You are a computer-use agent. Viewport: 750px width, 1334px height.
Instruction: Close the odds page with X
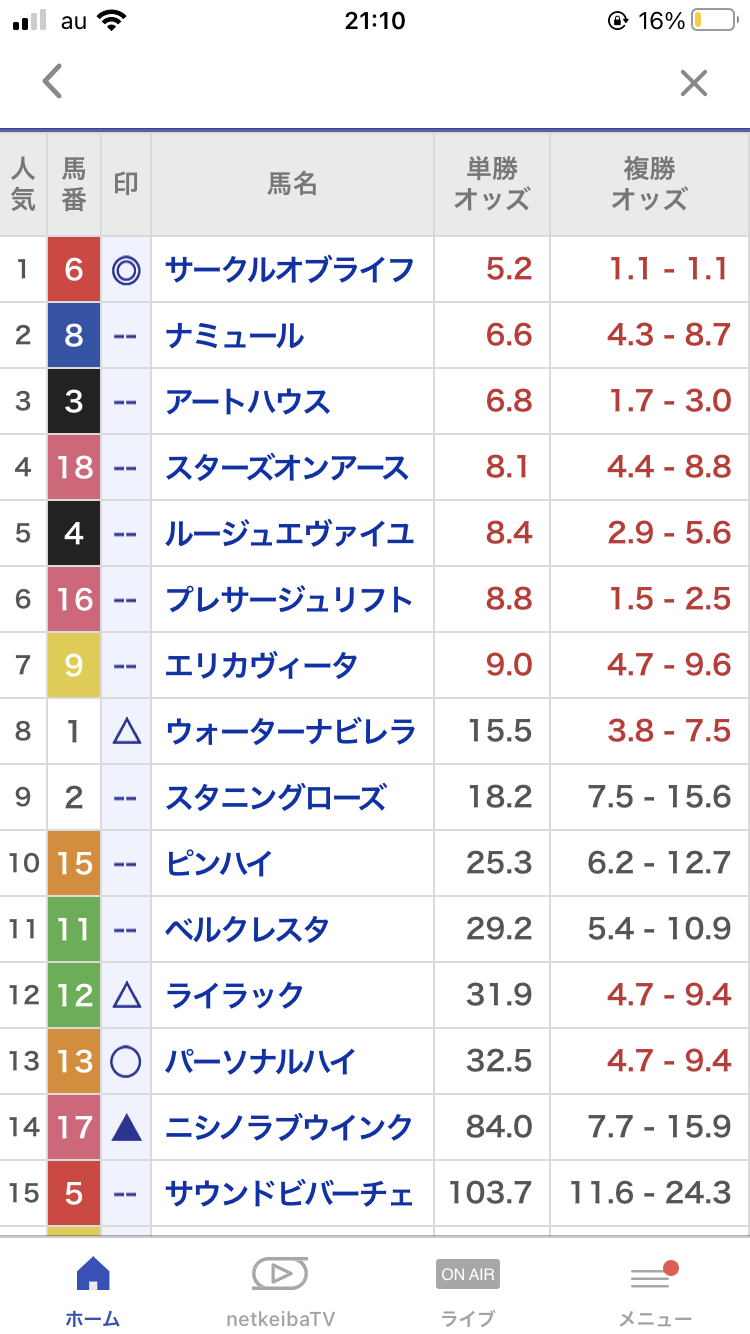[693, 83]
